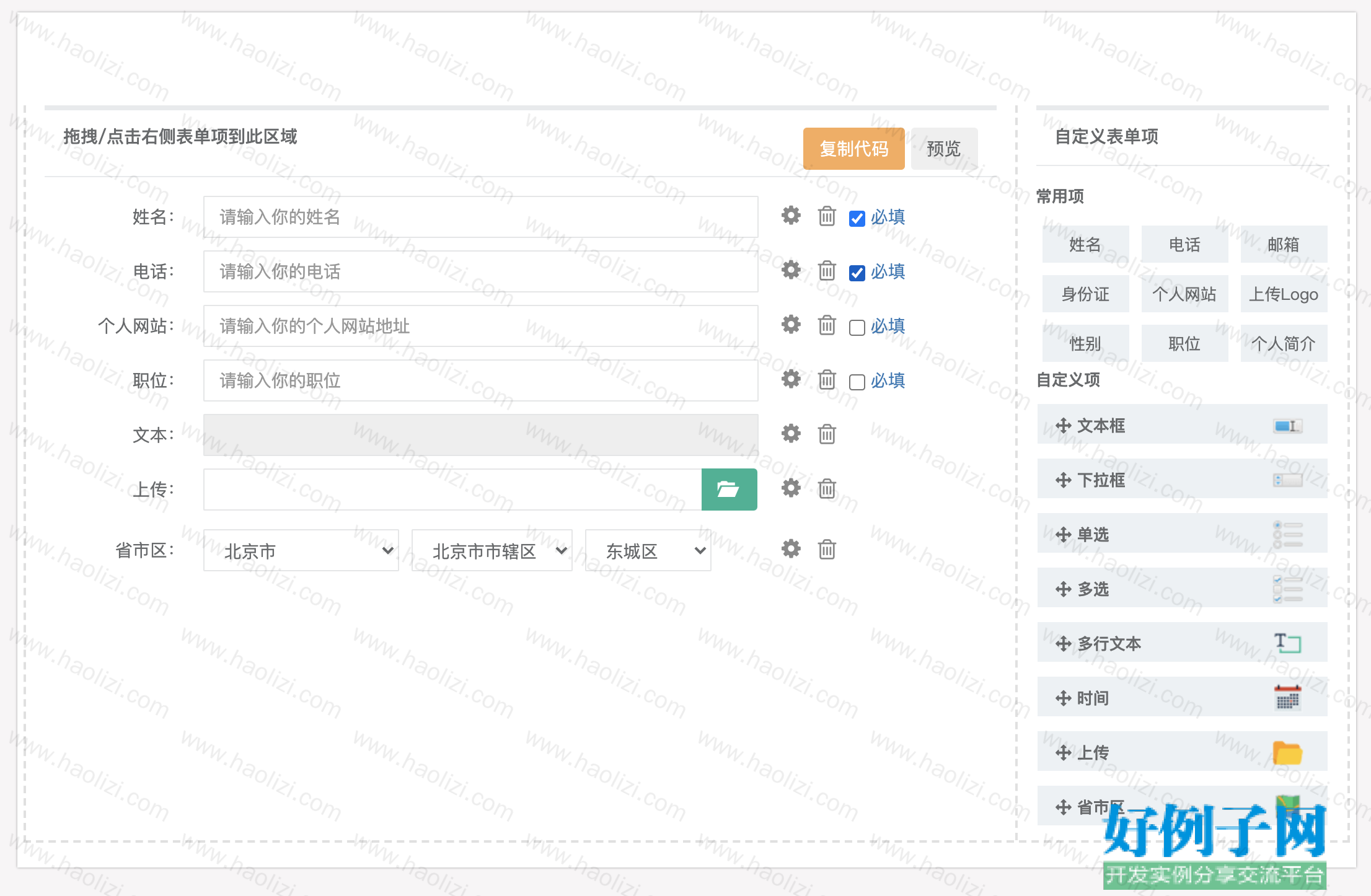Click the 预览 button
Viewport: 1371px width, 896px height.
944,149
